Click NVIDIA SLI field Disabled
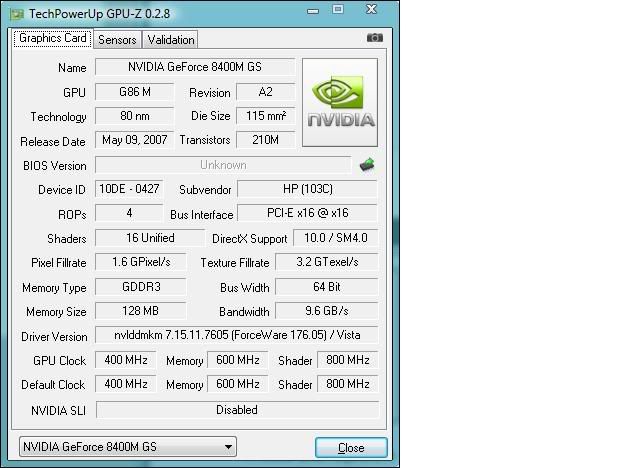 coord(237,410)
